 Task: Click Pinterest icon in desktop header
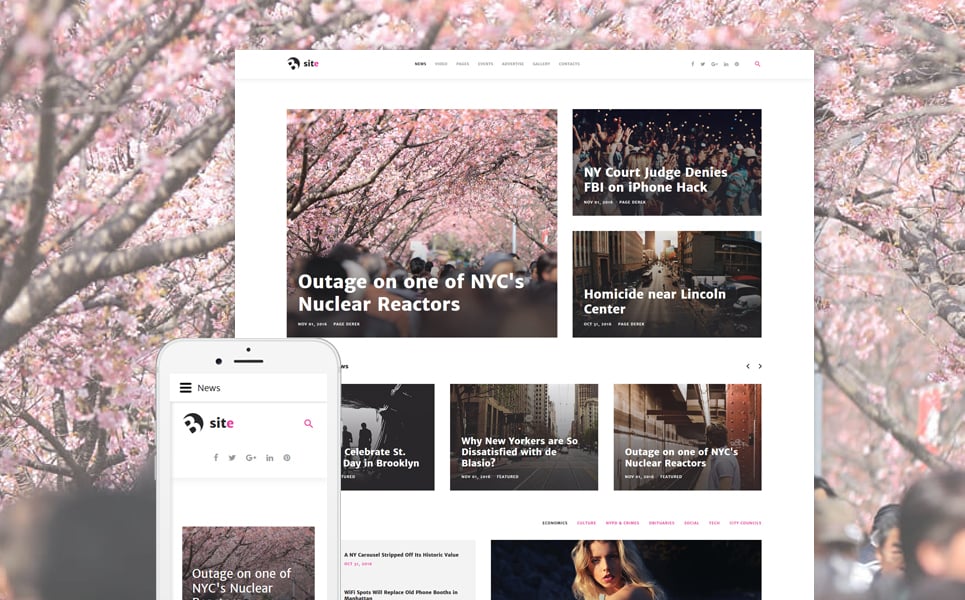click(x=737, y=64)
